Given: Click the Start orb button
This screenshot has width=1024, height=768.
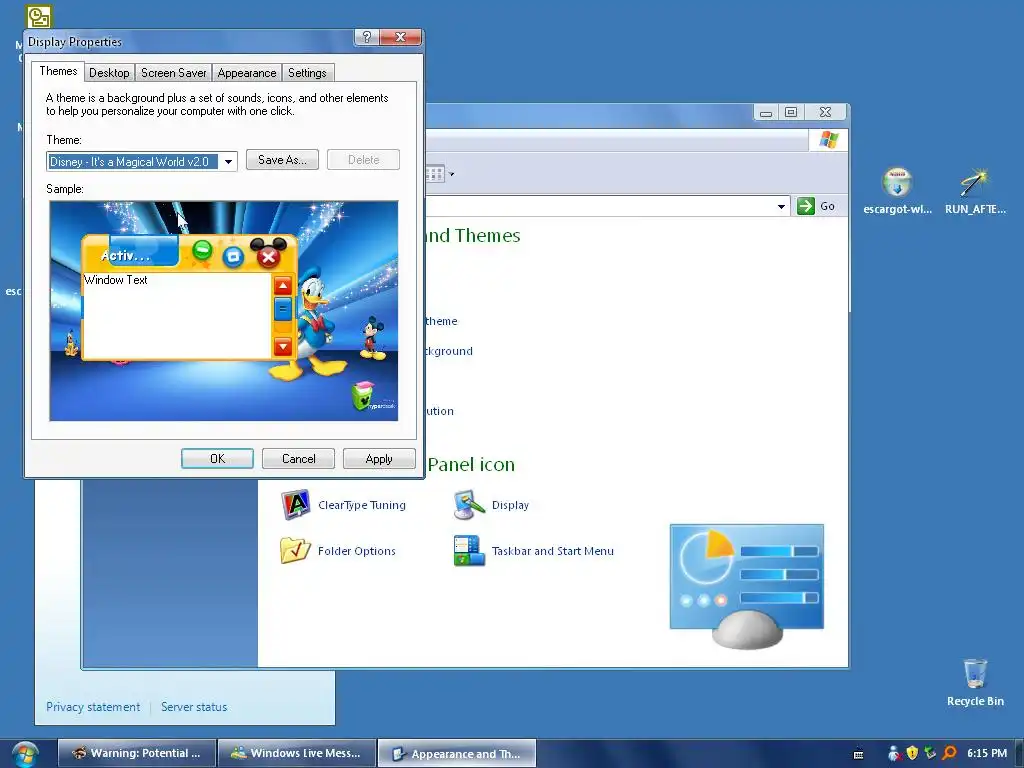Looking at the screenshot, I should pos(25,754).
